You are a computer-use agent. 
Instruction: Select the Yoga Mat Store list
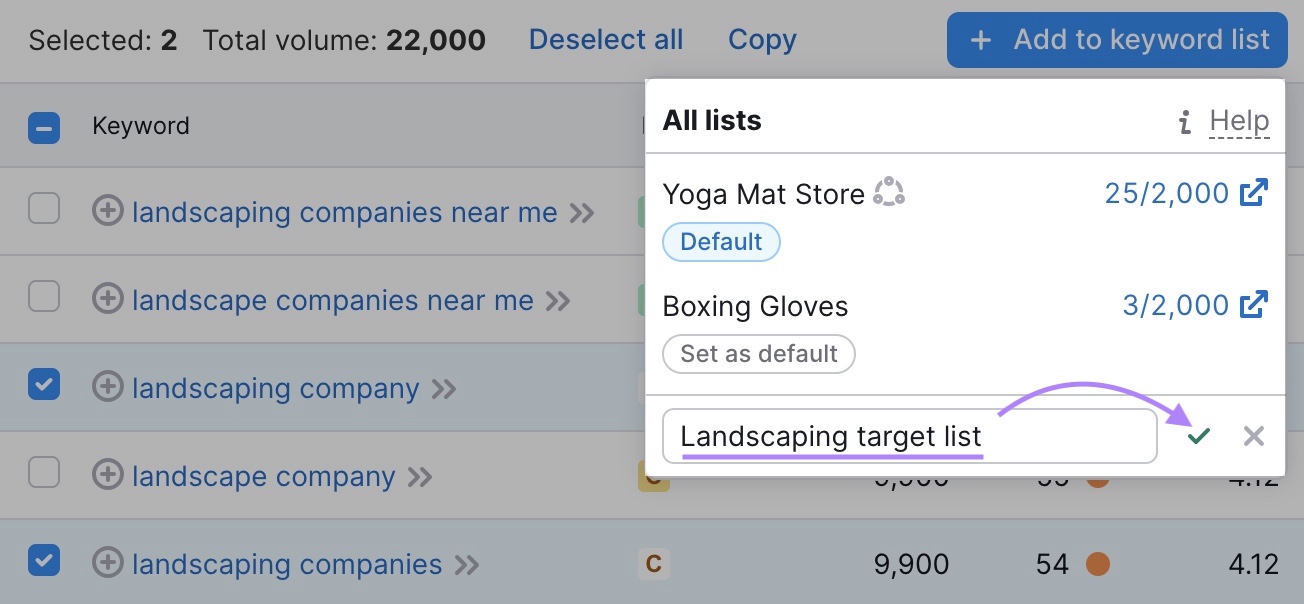coord(763,194)
